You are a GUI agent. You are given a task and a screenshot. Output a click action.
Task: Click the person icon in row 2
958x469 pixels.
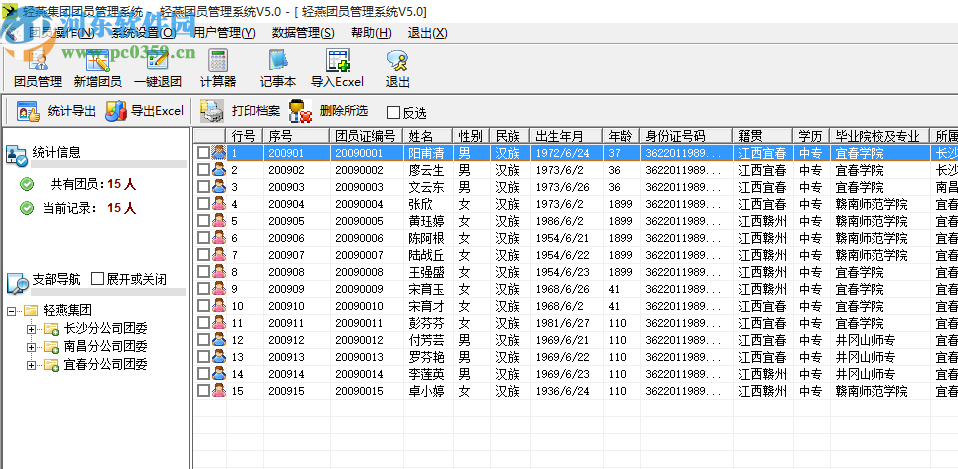point(219,170)
